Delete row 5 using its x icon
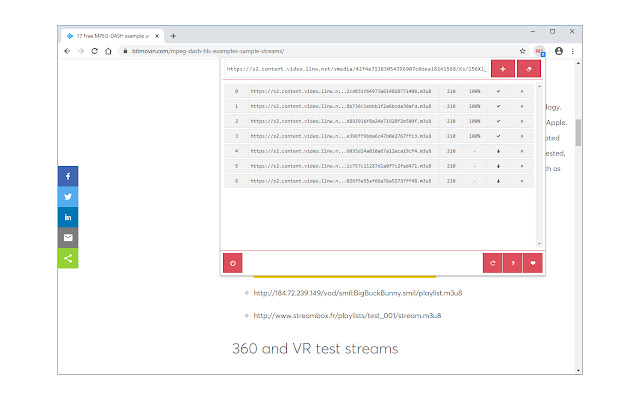Image resolution: width=640 pixels, height=400 pixels. tap(521, 165)
